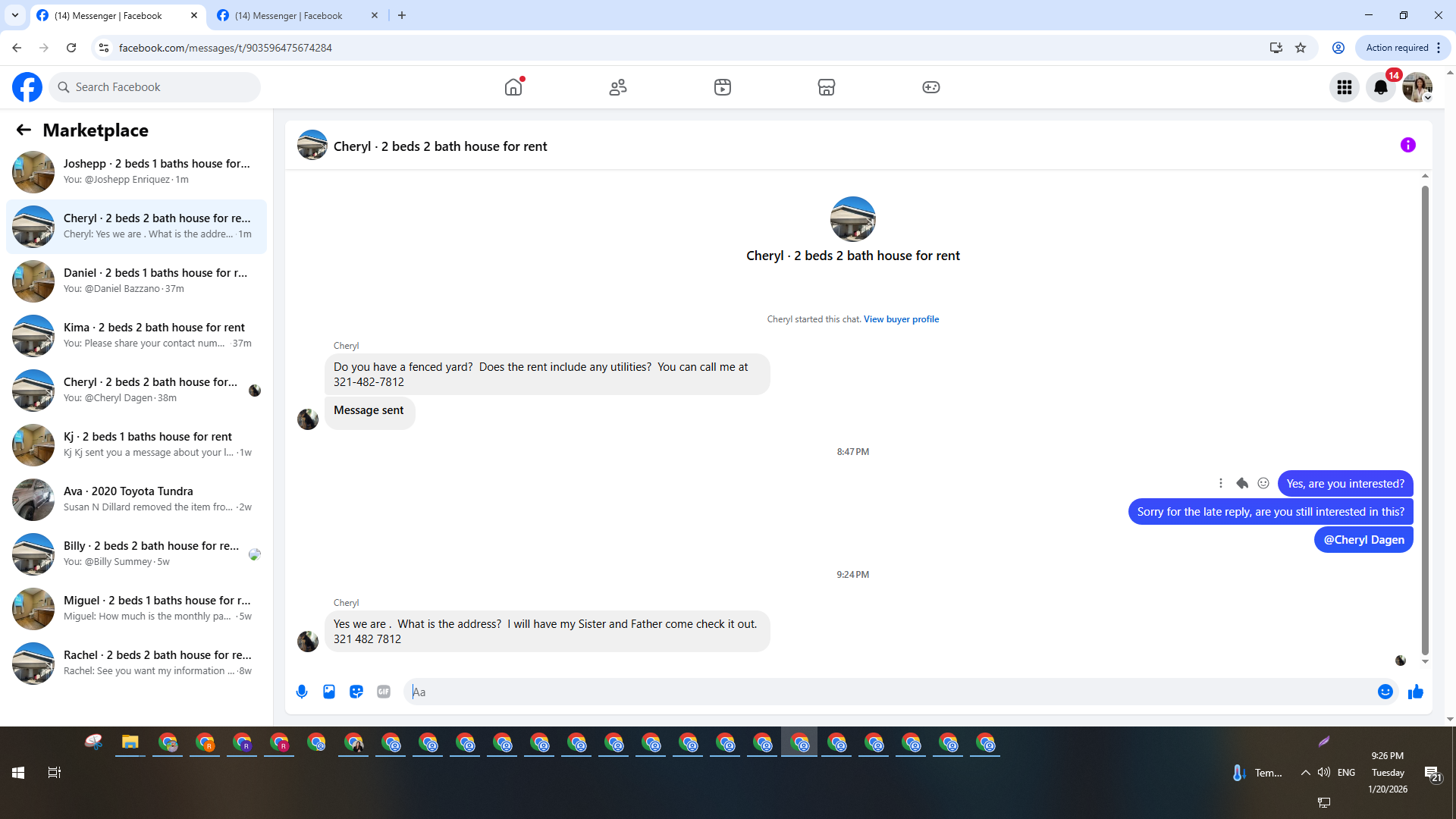View site information icon in address bar

[104, 48]
